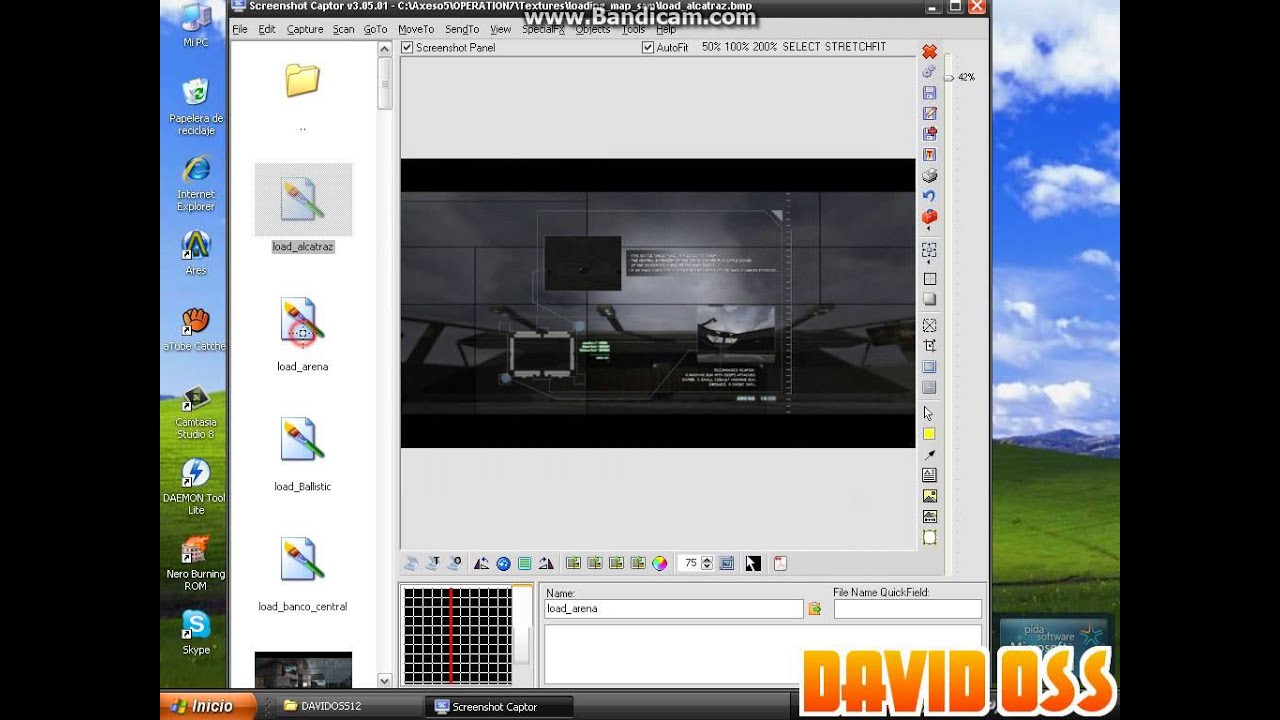Open the View menu
Viewport: 1280px width, 720px height.
point(501,29)
